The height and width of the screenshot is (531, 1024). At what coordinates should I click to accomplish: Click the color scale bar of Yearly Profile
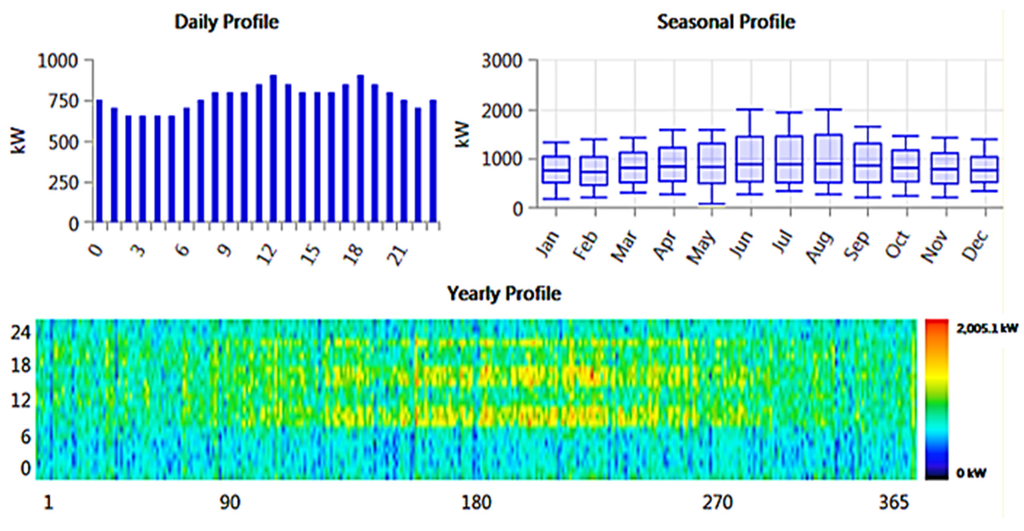pyautogui.click(x=936, y=399)
